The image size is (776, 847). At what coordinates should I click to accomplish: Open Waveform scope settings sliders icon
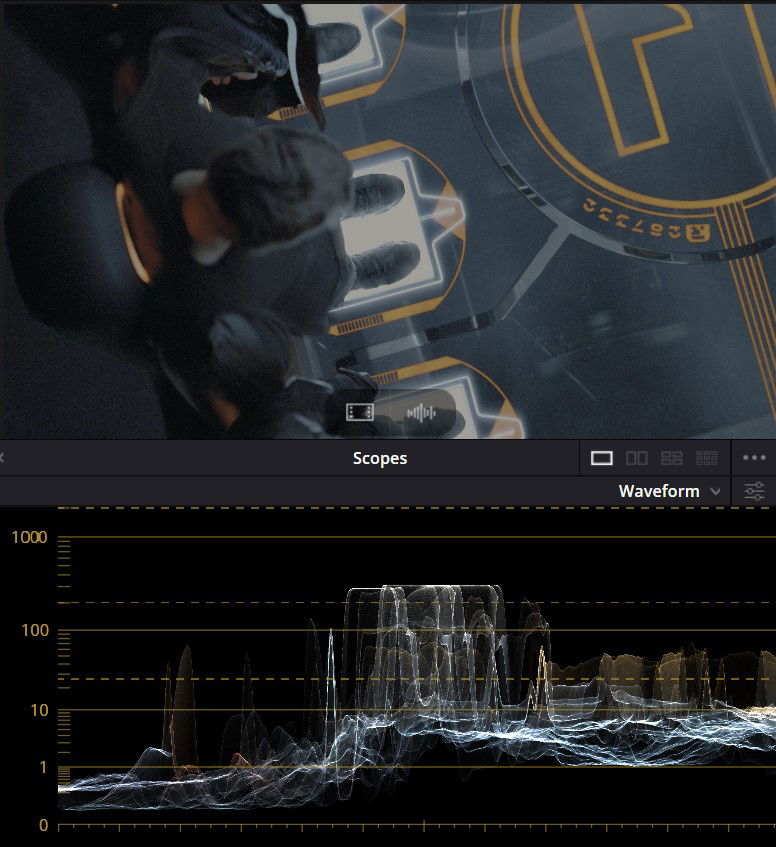(x=754, y=491)
